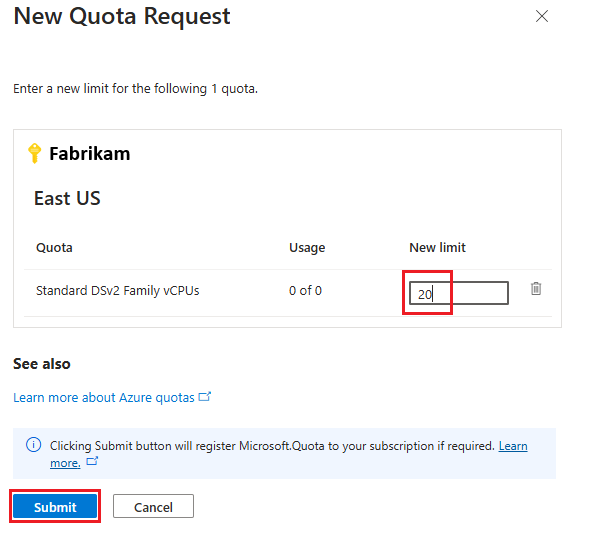The height and width of the screenshot is (534, 604).
Task: Click the 0 of 0 usage value
Action: [305, 291]
